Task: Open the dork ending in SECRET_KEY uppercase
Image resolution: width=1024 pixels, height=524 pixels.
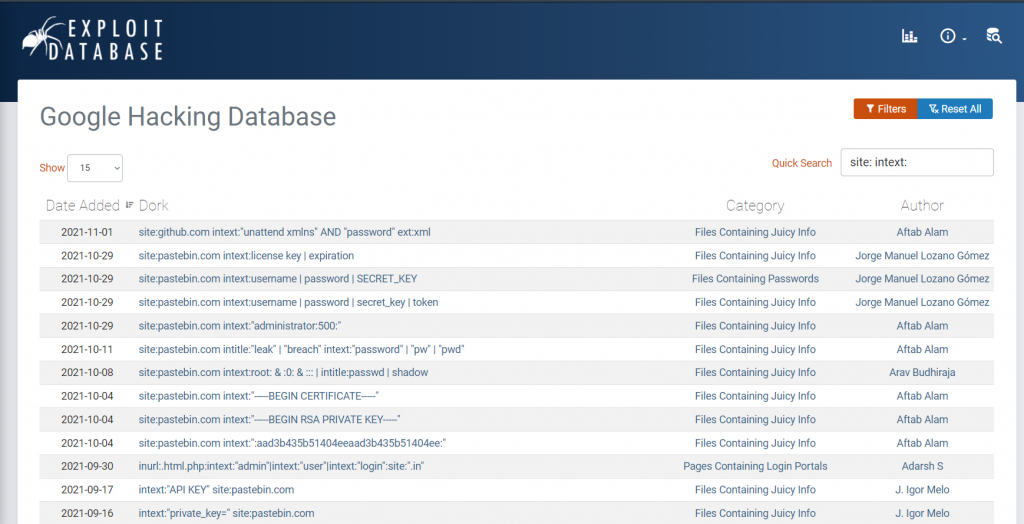Action: [x=278, y=278]
